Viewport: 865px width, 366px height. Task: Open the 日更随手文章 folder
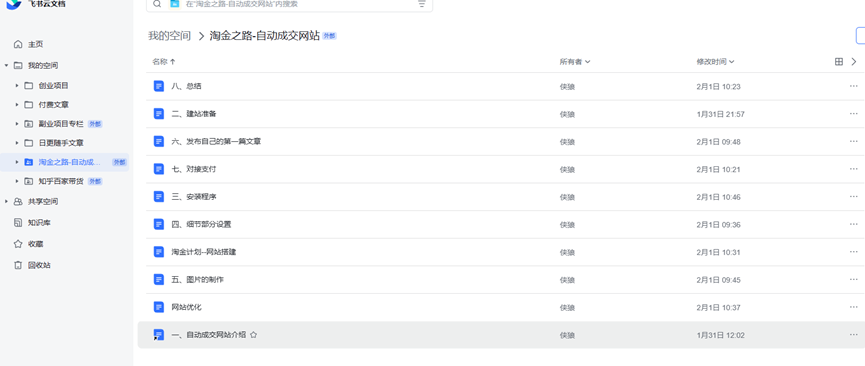point(61,143)
